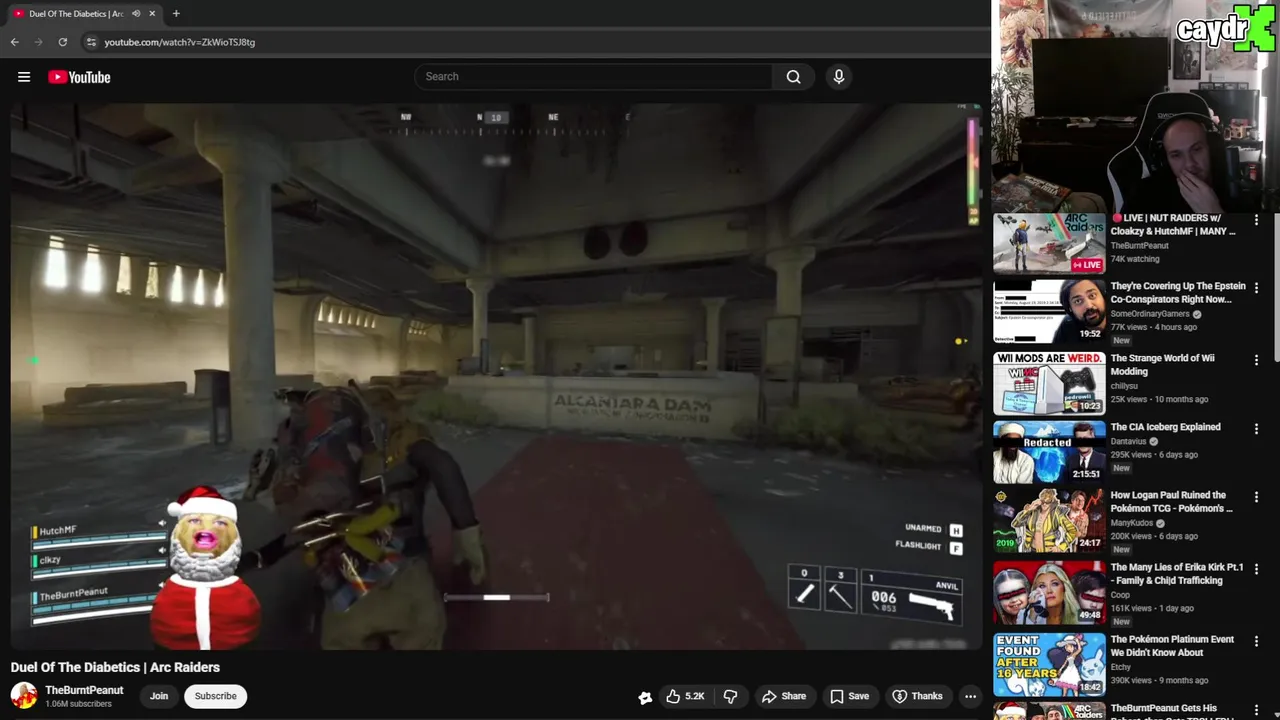Open How Logan Paul Ruined Pokémon TCG thumbnail
This screenshot has width=1280, height=720.
click(x=1049, y=520)
